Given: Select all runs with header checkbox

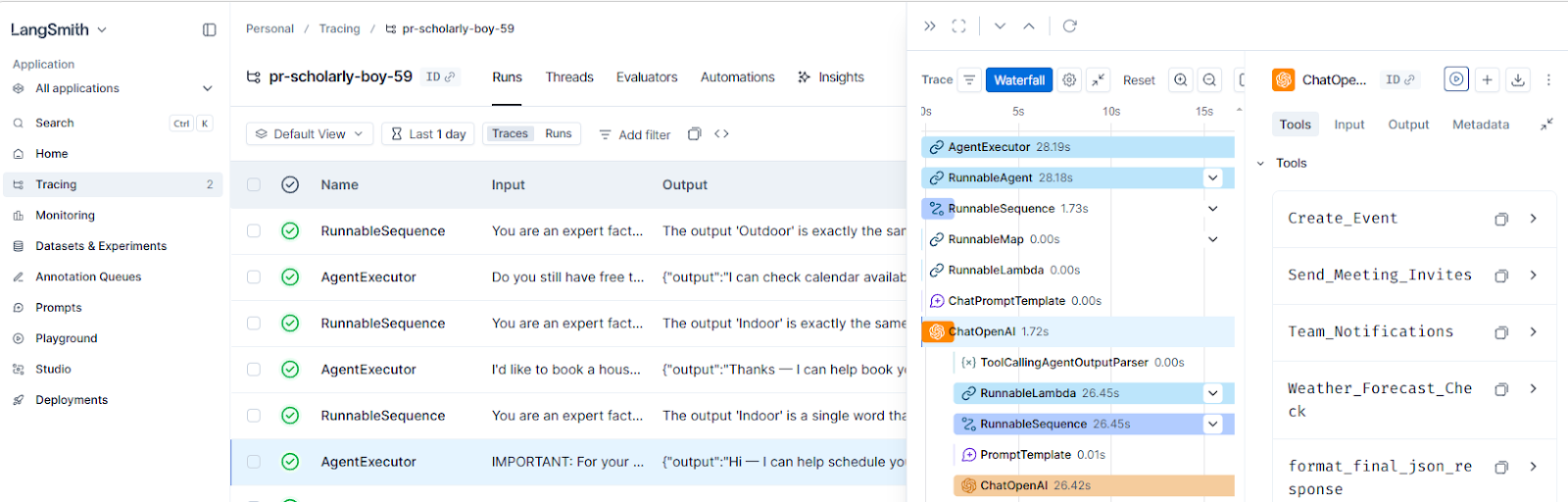Looking at the screenshot, I should (x=254, y=184).
